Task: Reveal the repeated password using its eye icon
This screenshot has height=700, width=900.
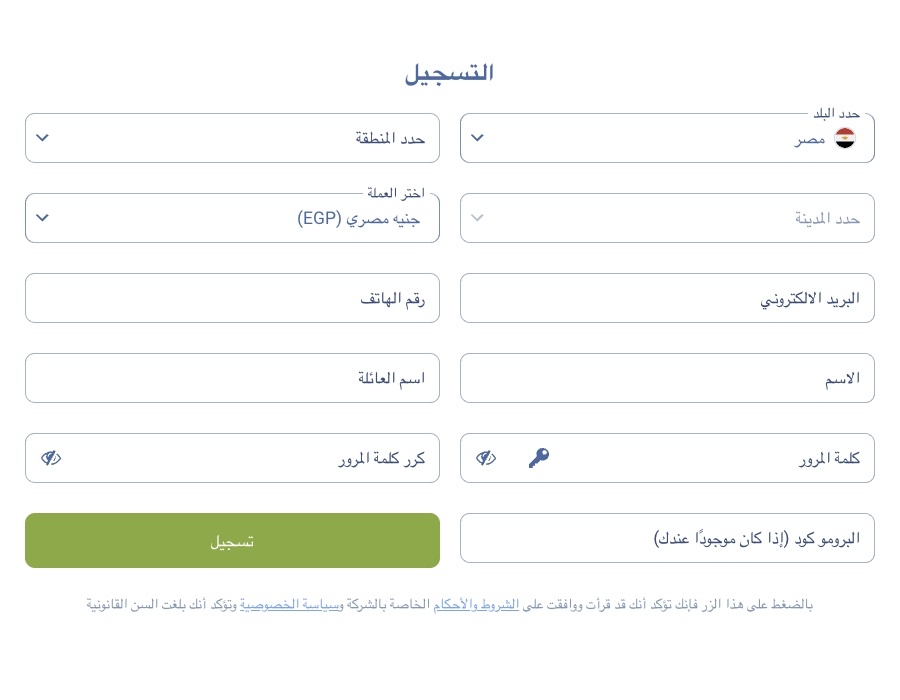Action: 51,458
